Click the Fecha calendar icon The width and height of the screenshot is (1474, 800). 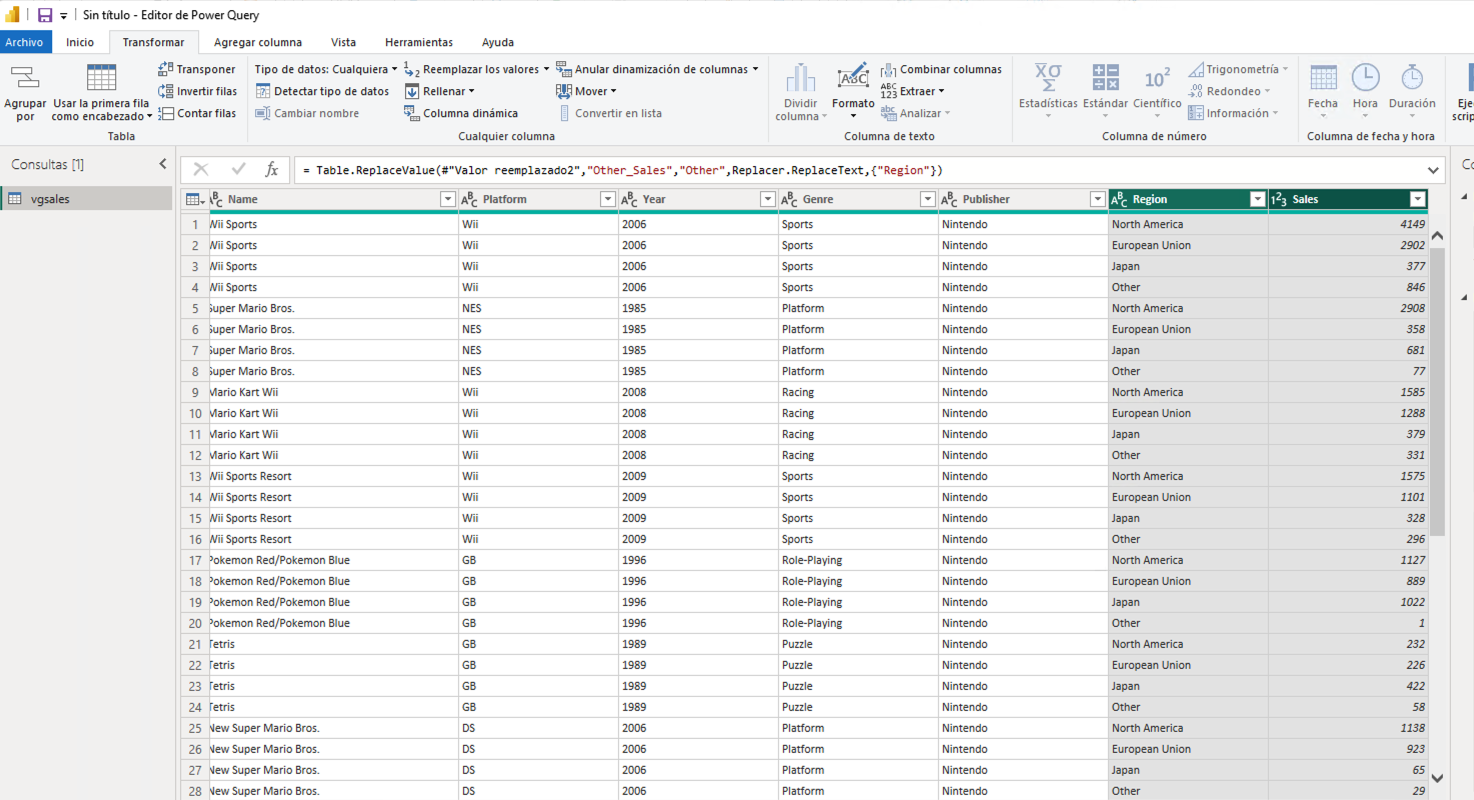tap(1323, 78)
